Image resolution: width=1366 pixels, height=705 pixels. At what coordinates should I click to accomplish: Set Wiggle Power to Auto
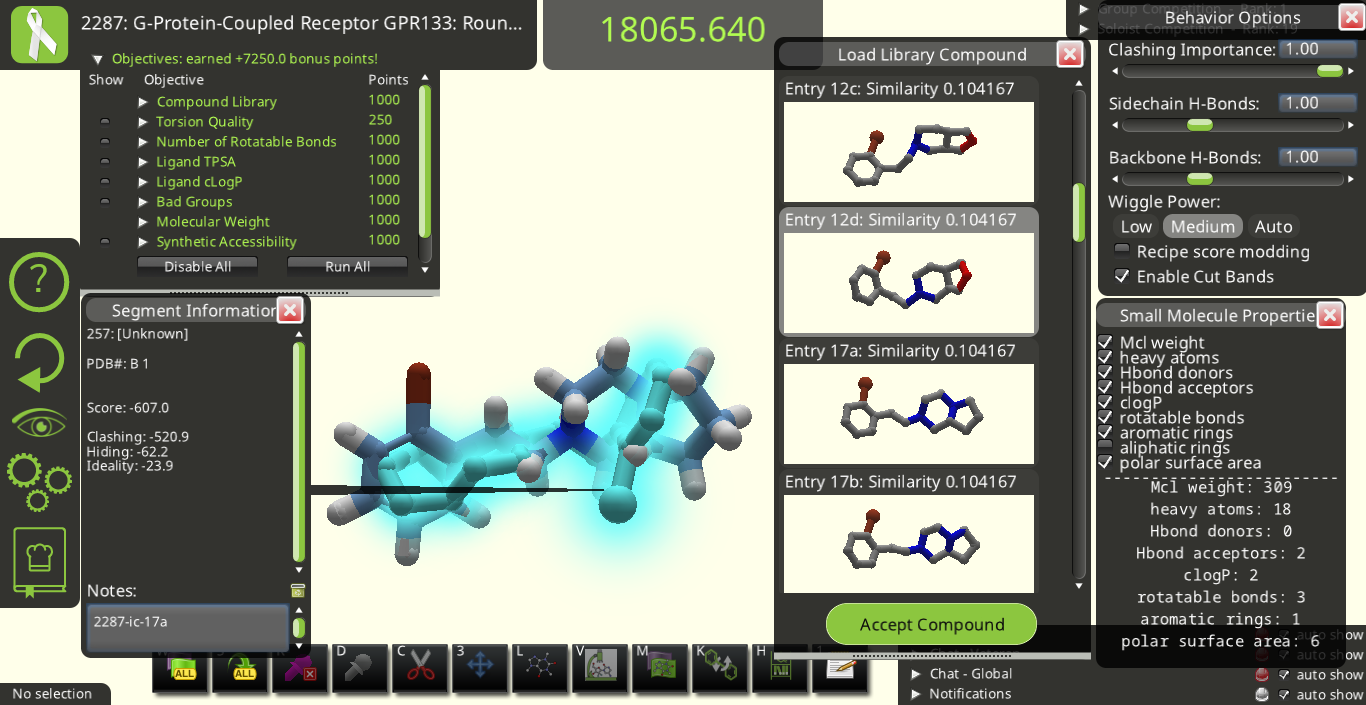pos(1273,227)
